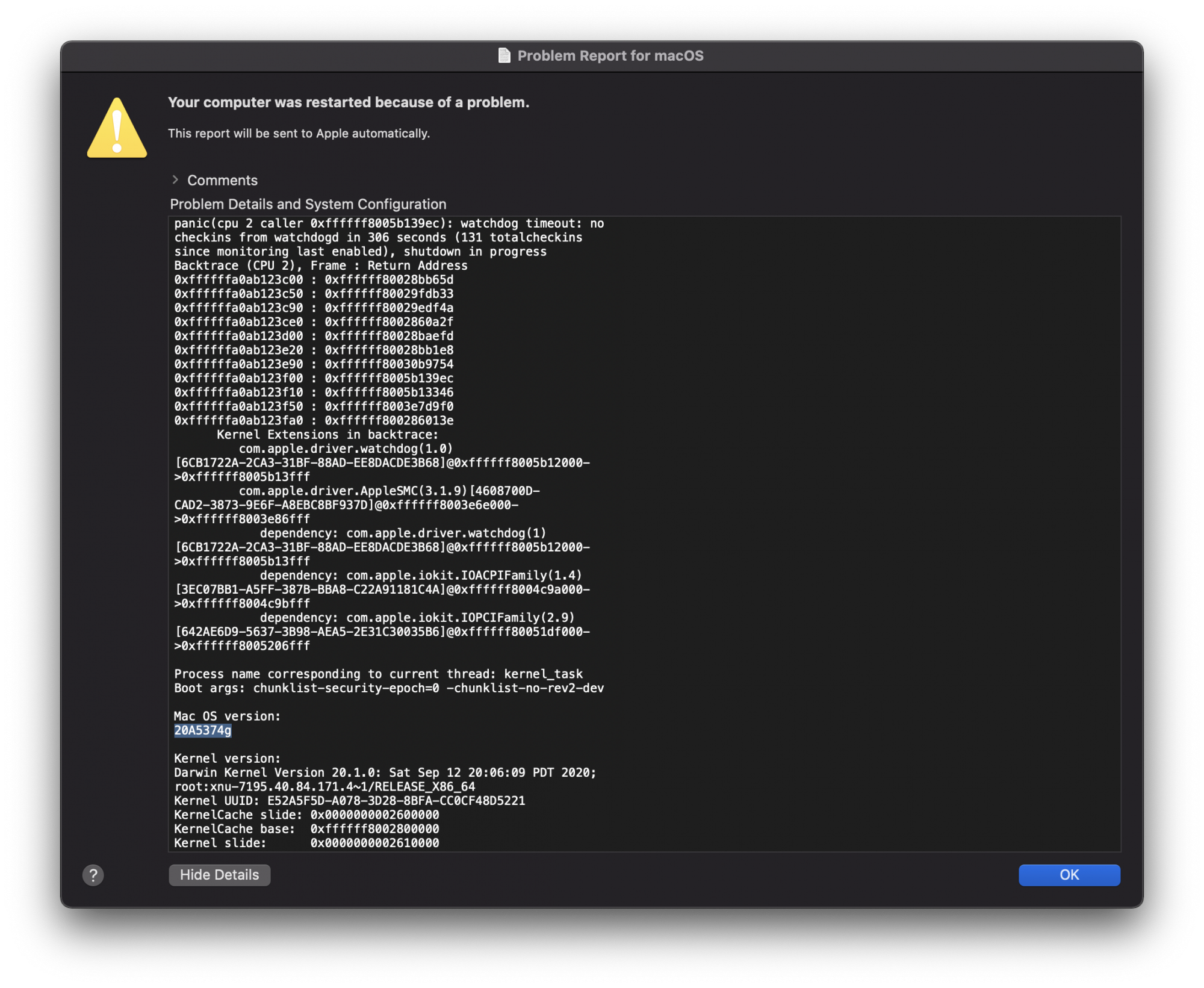Click the help question mark button
The width and height of the screenshot is (1204, 988).
[x=93, y=875]
